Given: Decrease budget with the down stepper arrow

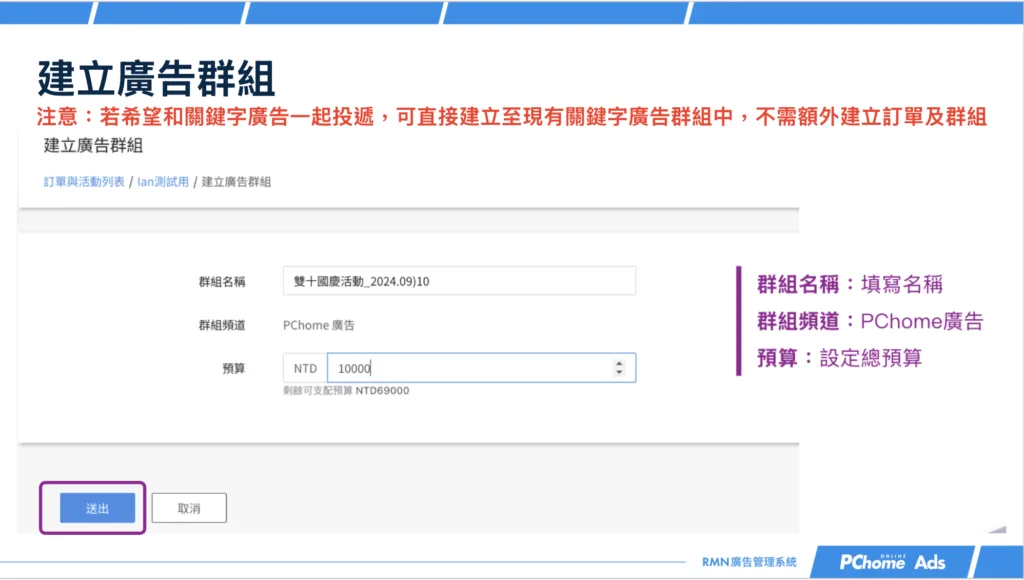Looking at the screenshot, I should 619,372.
